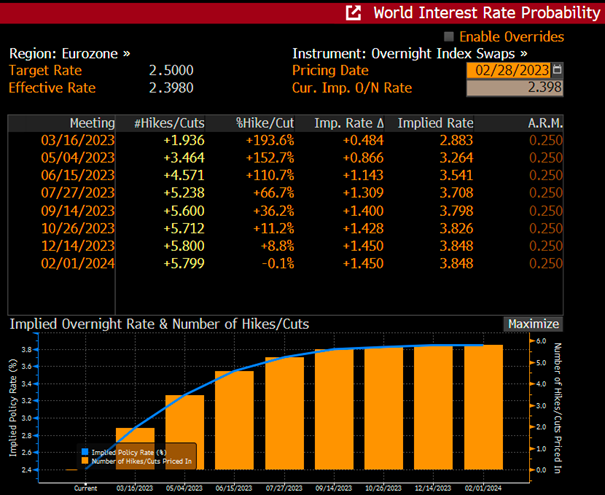
Task: Maximize the implied overnight rate chart
Action: point(533,324)
